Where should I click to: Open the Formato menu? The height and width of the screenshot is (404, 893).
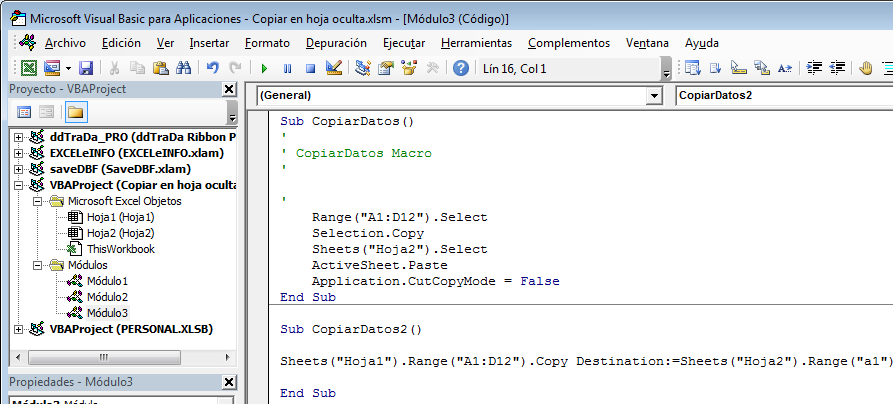tap(267, 43)
